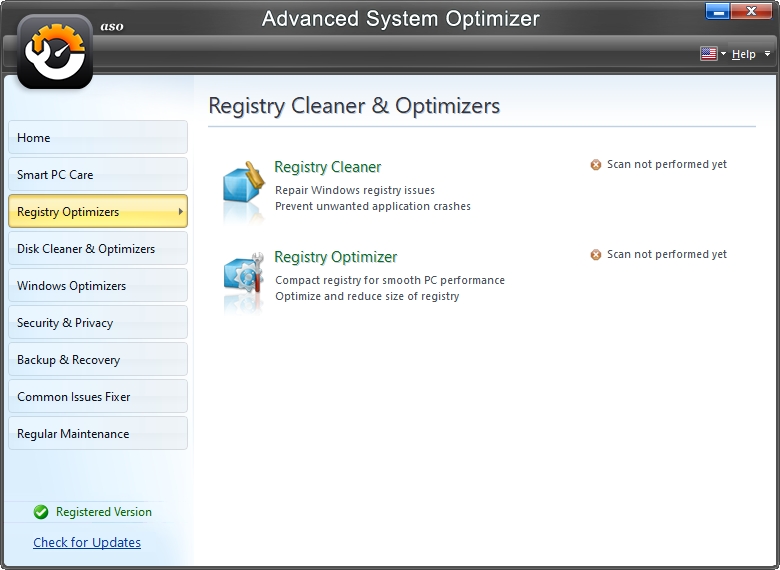Open the Registry Cleaner cube icon

point(244,183)
